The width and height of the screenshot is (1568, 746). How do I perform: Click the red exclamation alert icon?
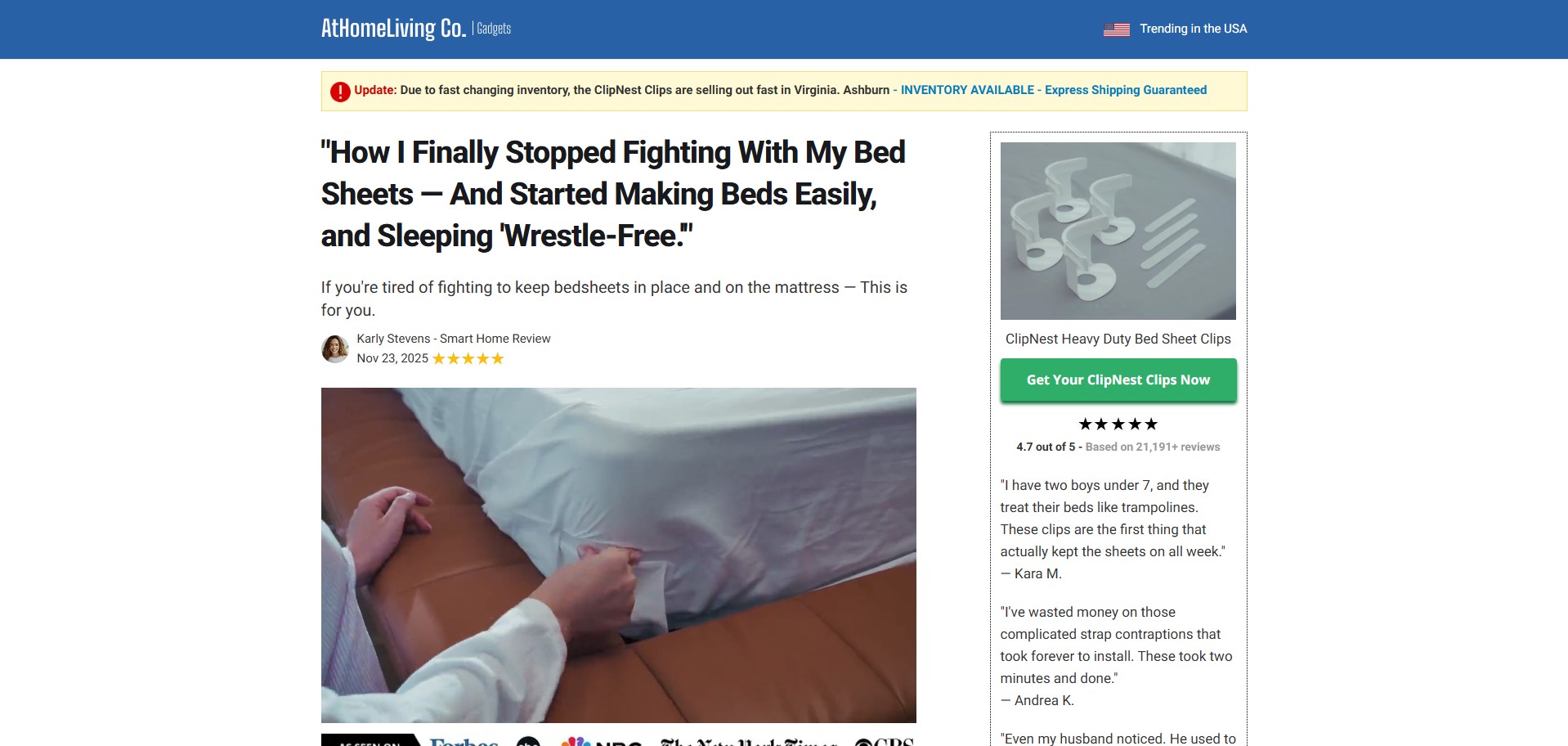[x=340, y=92]
